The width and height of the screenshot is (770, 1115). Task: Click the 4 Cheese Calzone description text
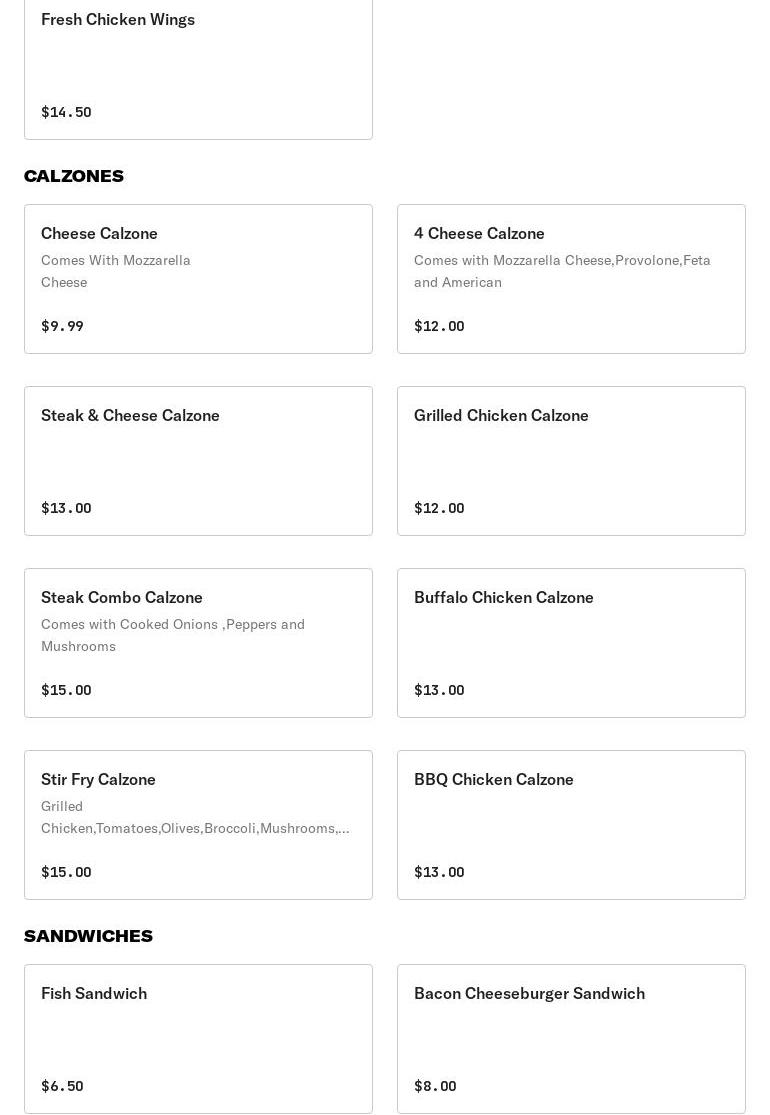coord(562,271)
